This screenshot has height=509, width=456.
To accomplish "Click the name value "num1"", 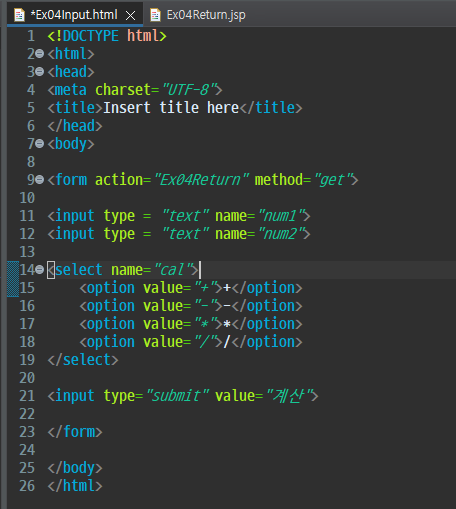I will click(x=282, y=216).
